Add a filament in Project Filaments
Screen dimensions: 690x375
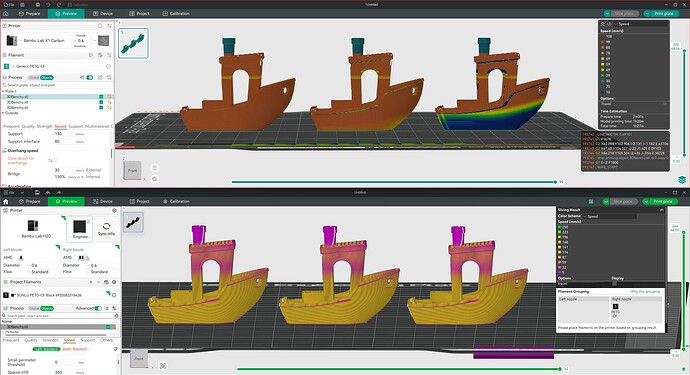point(91,282)
